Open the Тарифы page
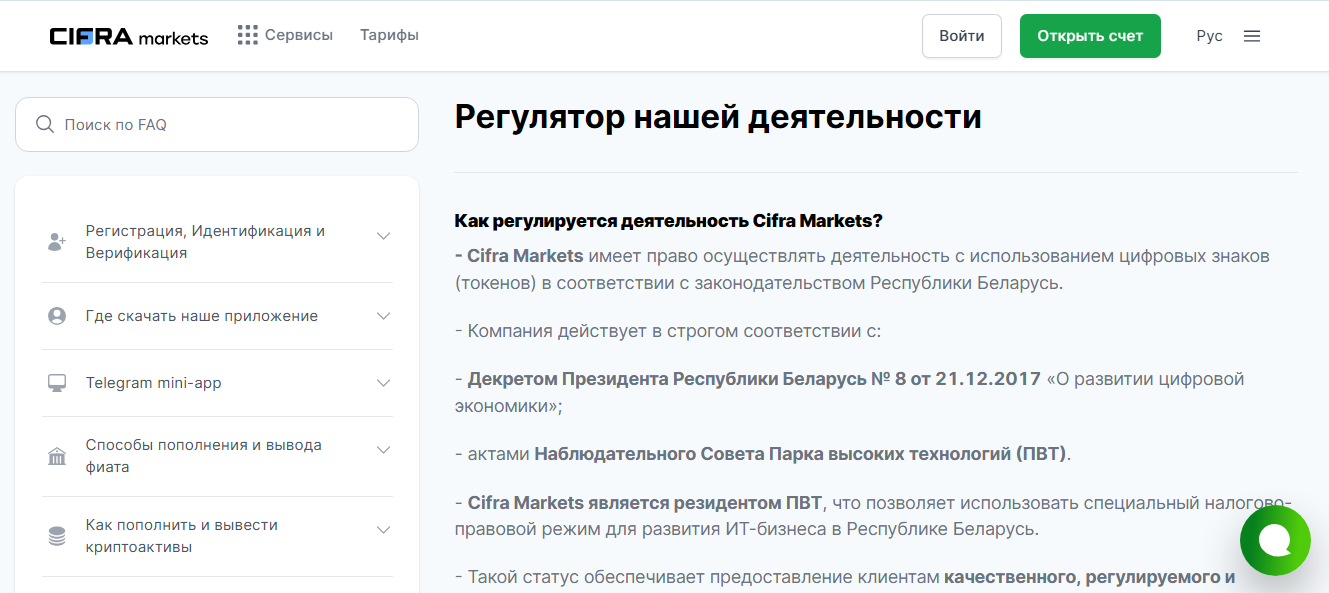The height and width of the screenshot is (593, 1329). 389,34
